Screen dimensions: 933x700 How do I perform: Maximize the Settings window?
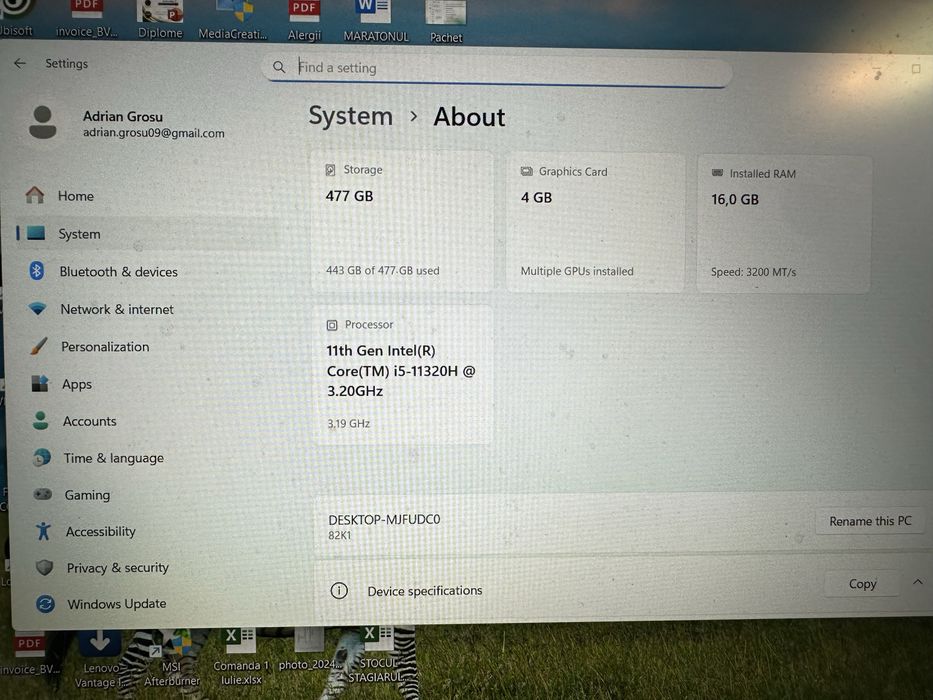point(916,69)
